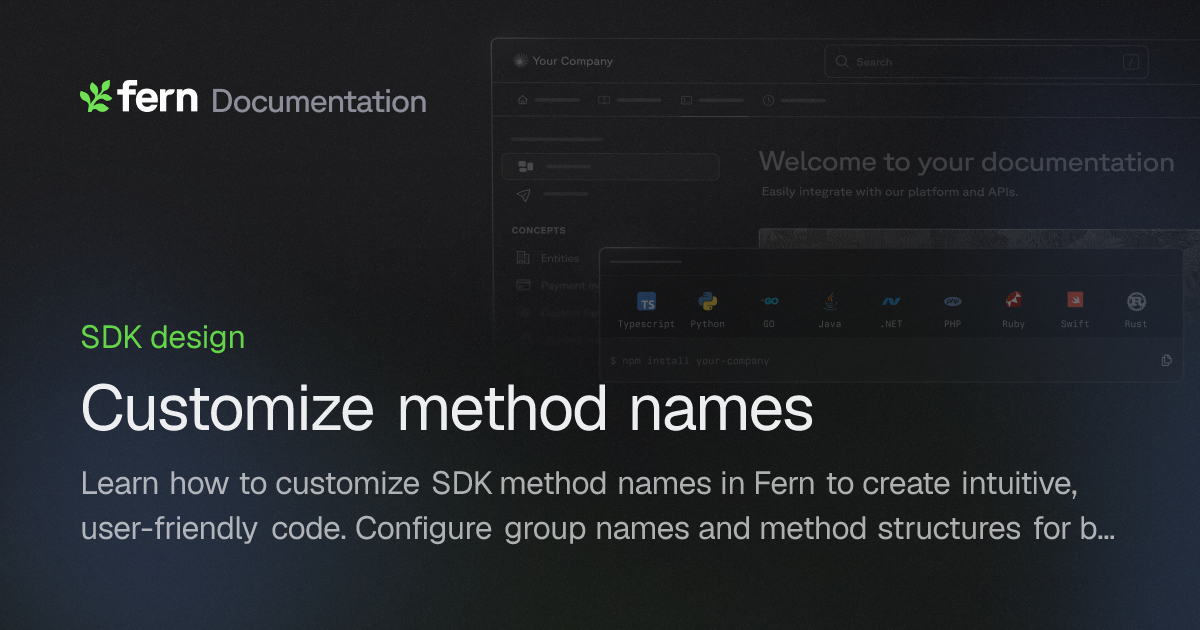Click the Typescript label text
The image size is (1200, 630).
646,324
